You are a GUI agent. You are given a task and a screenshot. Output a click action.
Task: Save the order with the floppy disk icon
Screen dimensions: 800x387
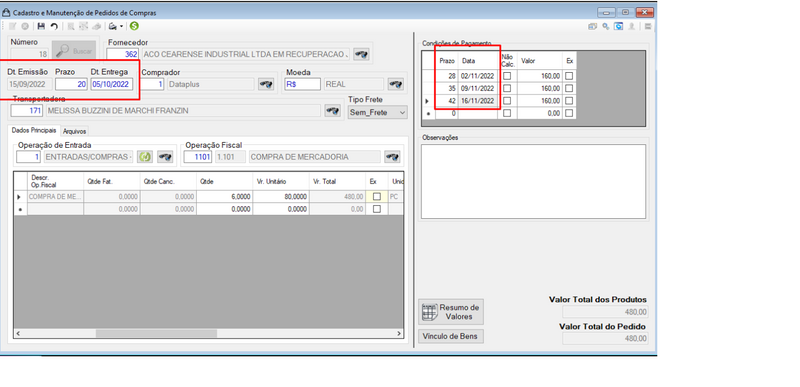point(41,26)
